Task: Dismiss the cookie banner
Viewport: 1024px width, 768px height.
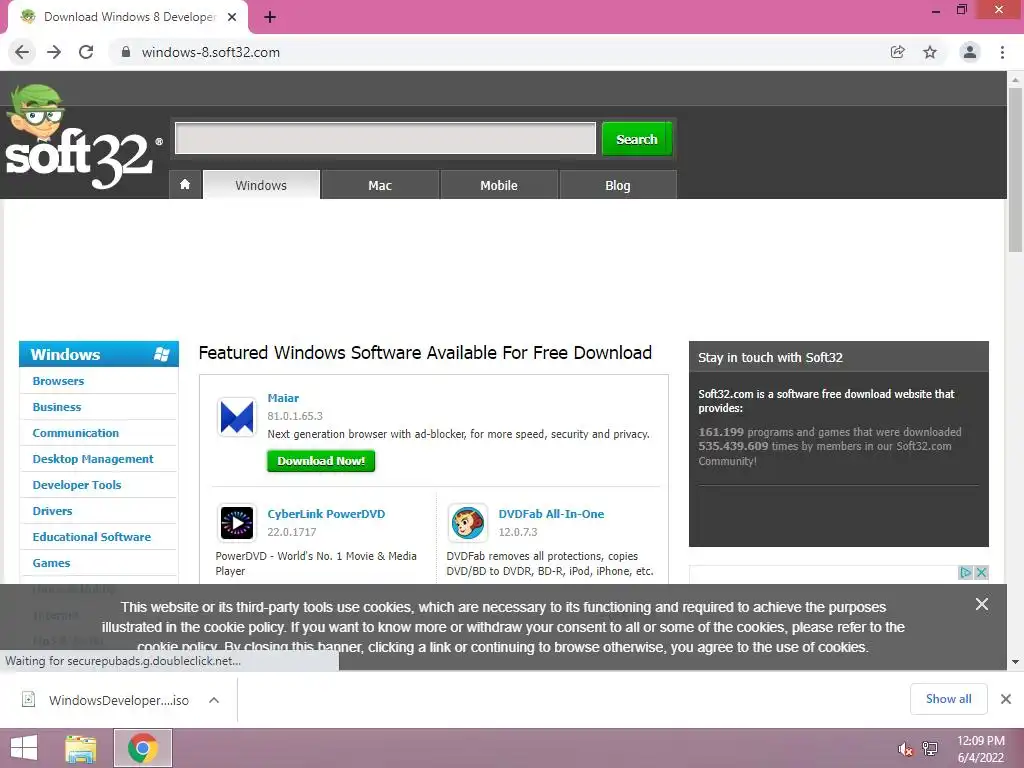Action: [x=982, y=604]
